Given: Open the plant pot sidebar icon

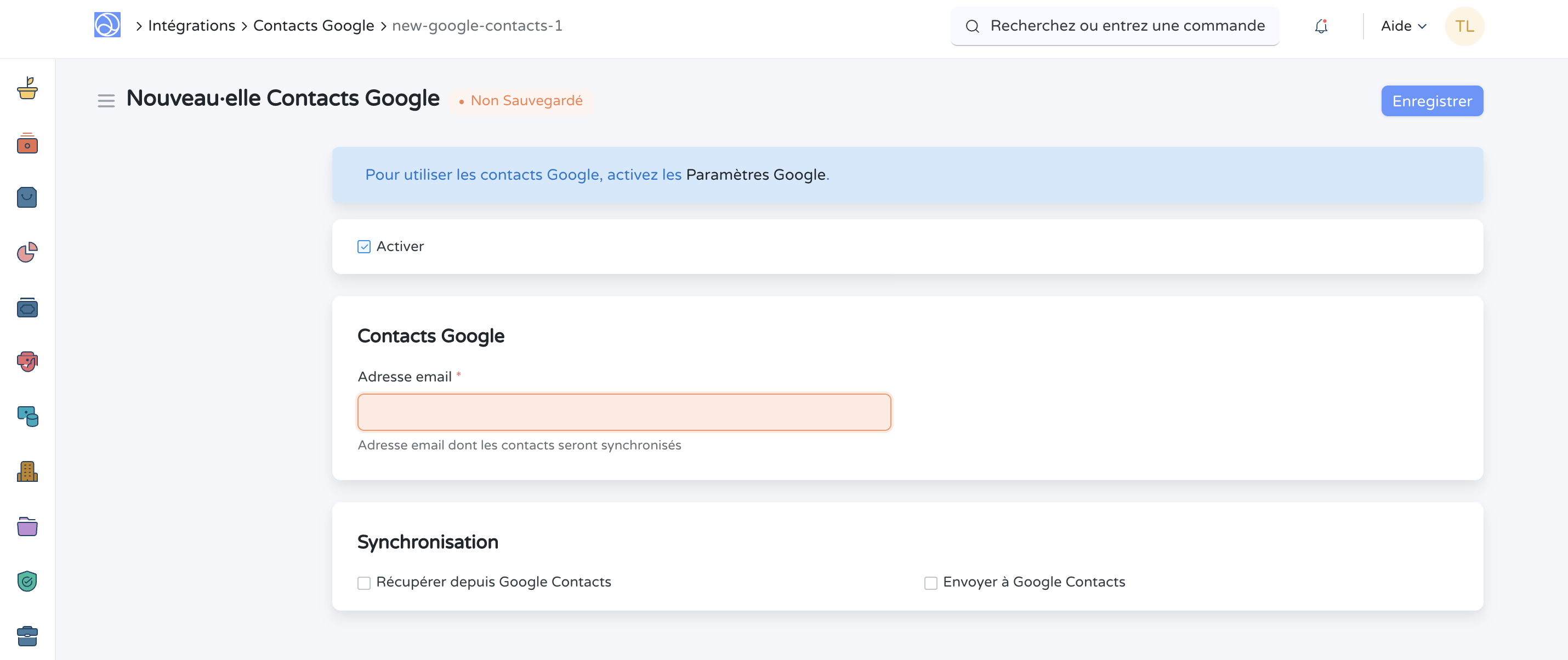Looking at the screenshot, I should tap(27, 90).
